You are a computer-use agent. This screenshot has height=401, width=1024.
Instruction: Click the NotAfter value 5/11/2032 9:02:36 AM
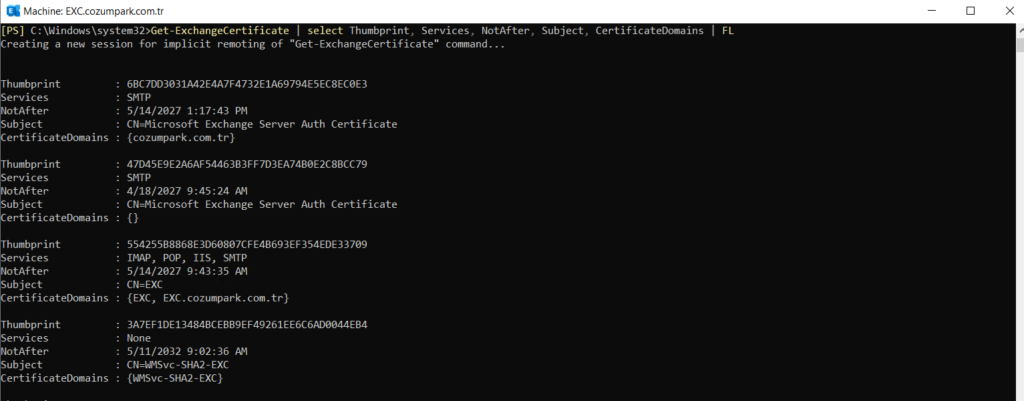click(187, 351)
